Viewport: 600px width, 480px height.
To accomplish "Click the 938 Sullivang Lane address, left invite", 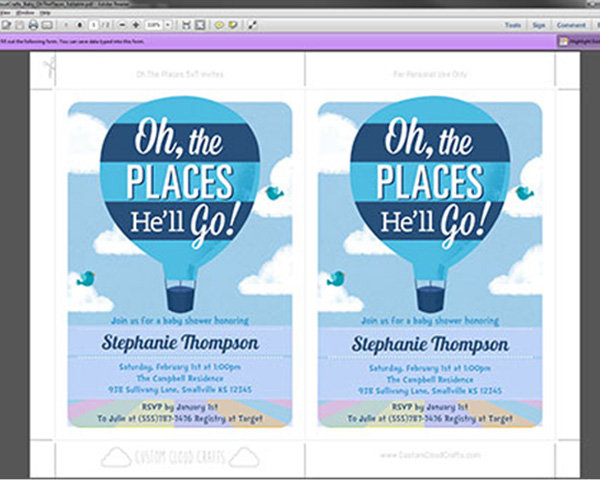I will click(180, 390).
